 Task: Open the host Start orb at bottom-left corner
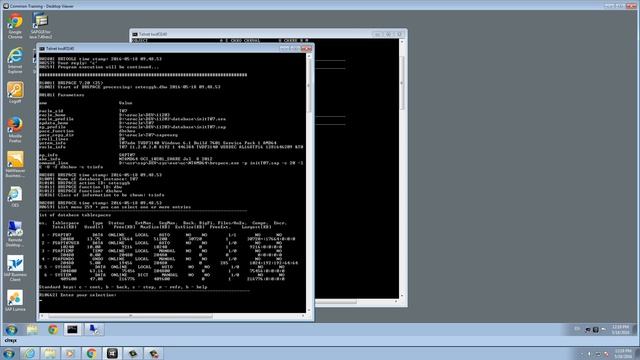pyautogui.click(x=8, y=353)
